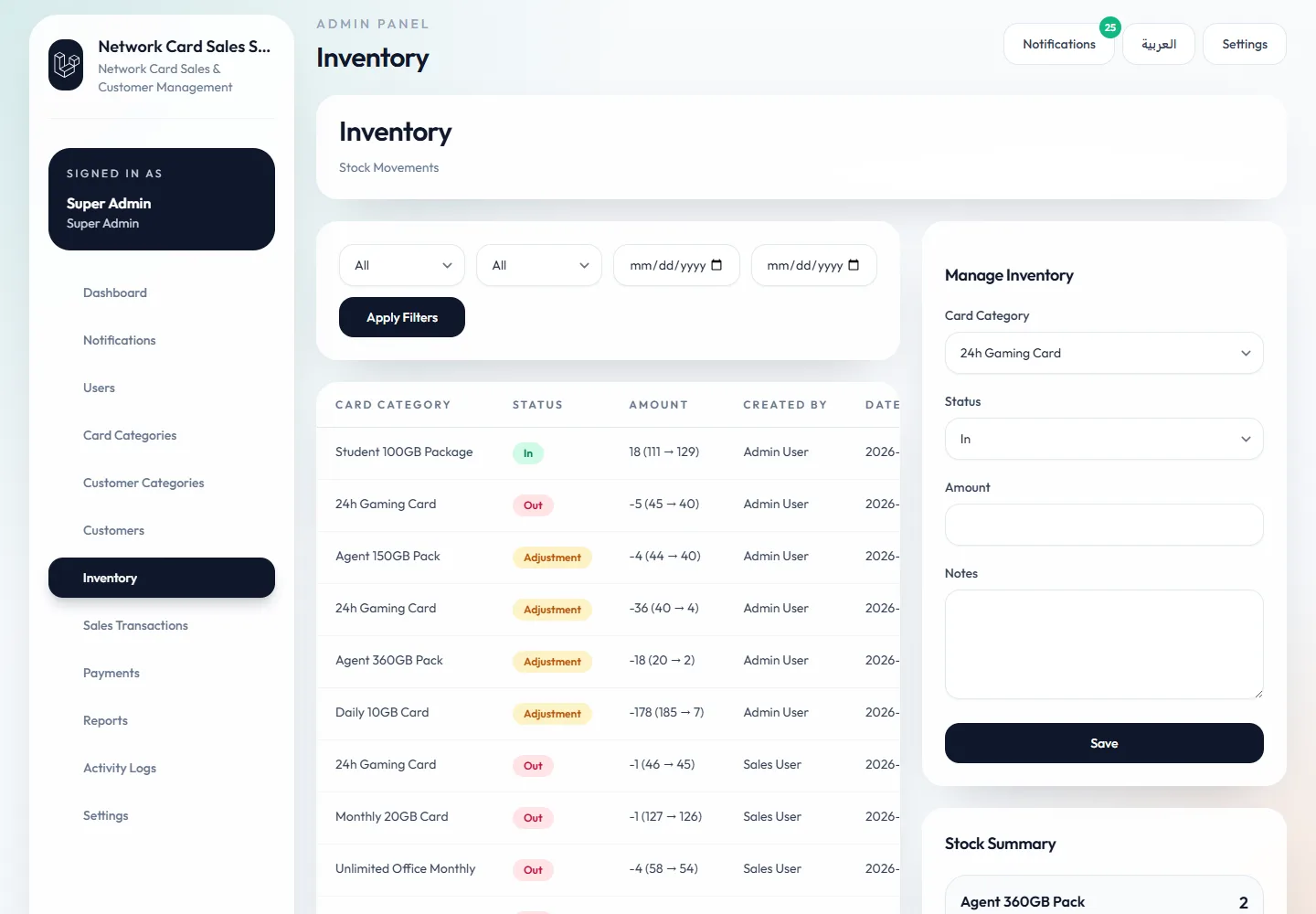The width and height of the screenshot is (1316, 914).
Task: Click the Created By column header
Action: pos(785,405)
